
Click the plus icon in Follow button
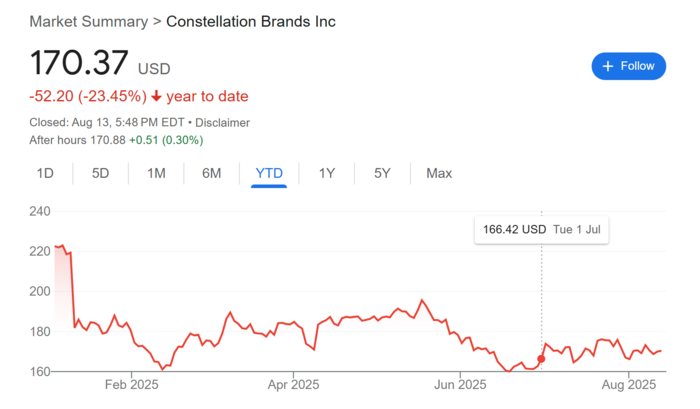pyautogui.click(x=608, y=66)
